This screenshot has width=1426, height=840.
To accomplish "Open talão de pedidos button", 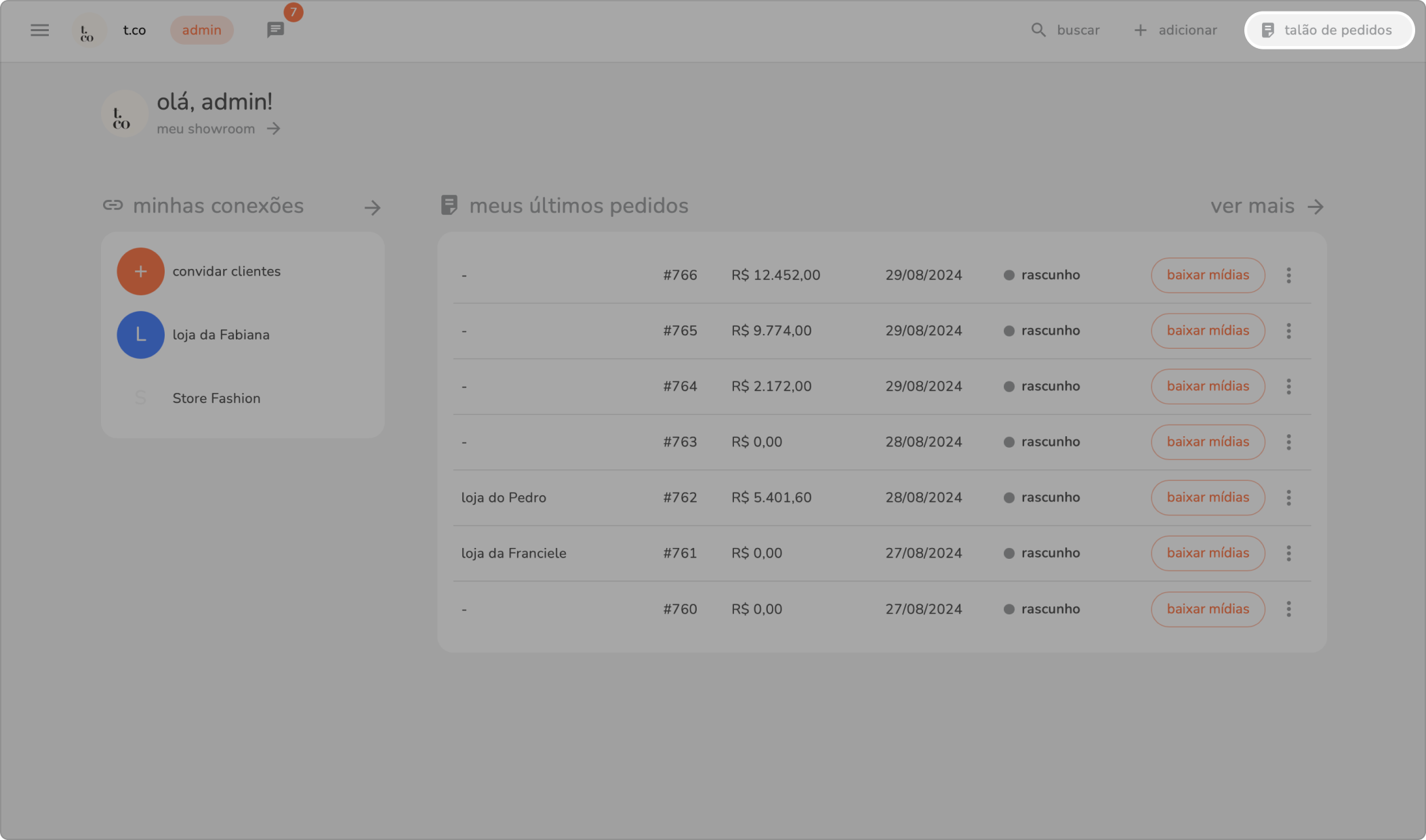I will coord(1328,30).
